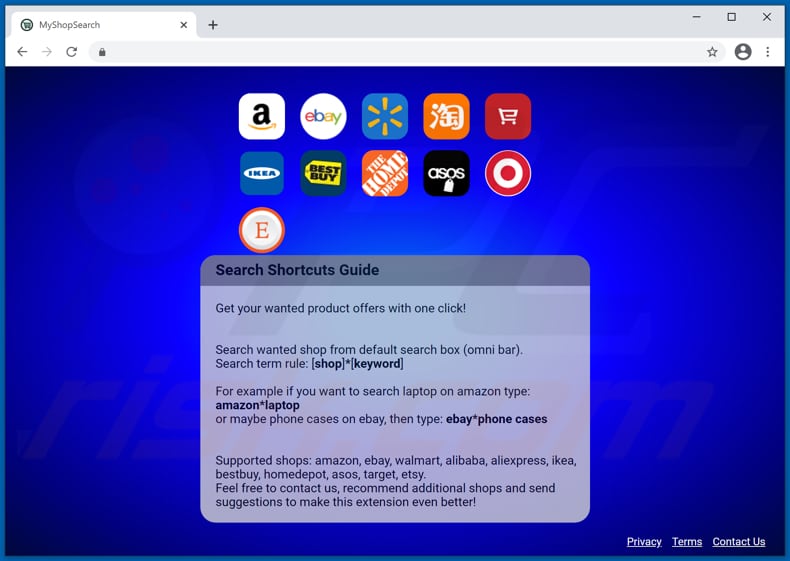Open a new tab with the plus button
The image size is (790, 561).
point(213,25)
